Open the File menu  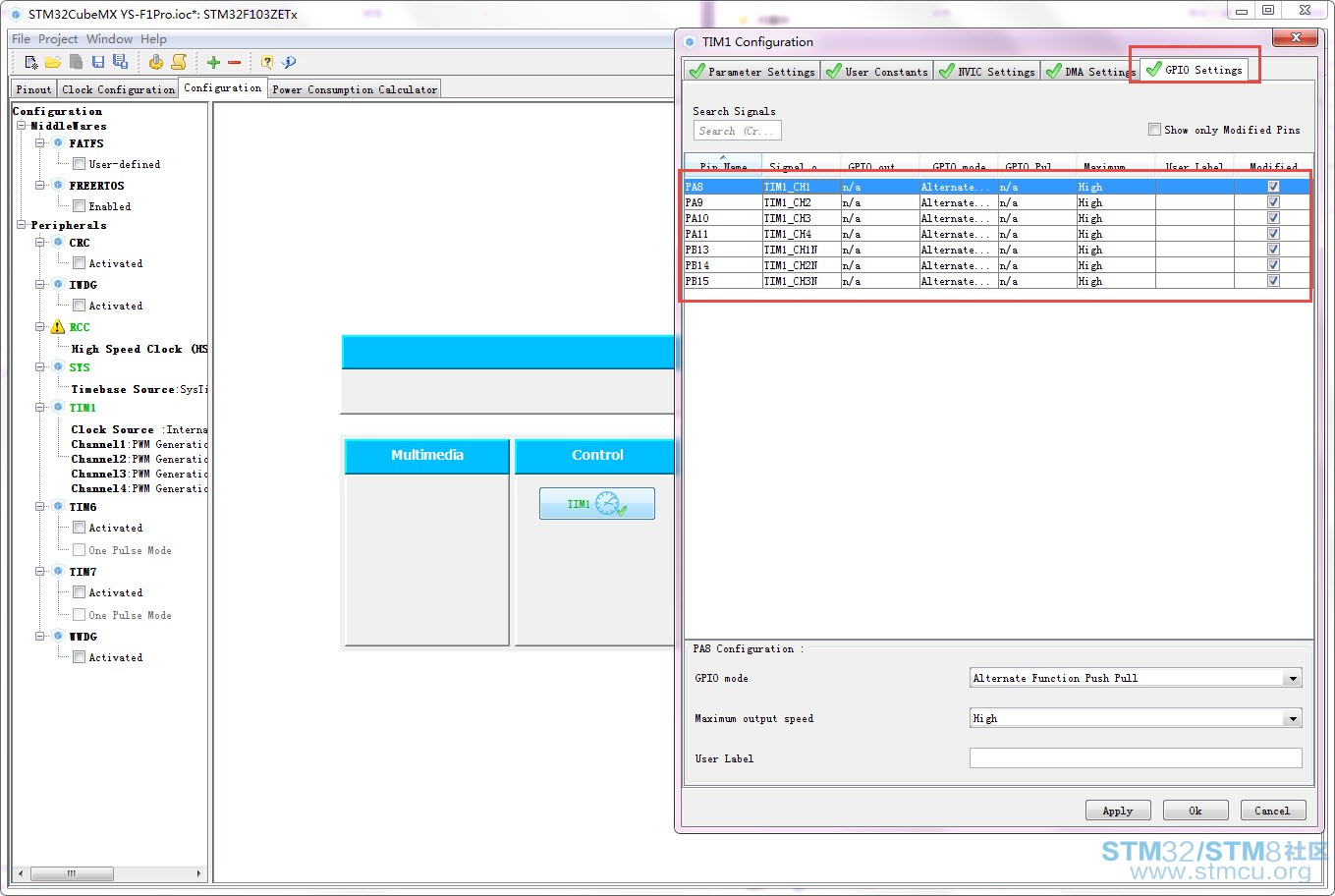click(21, 39)
